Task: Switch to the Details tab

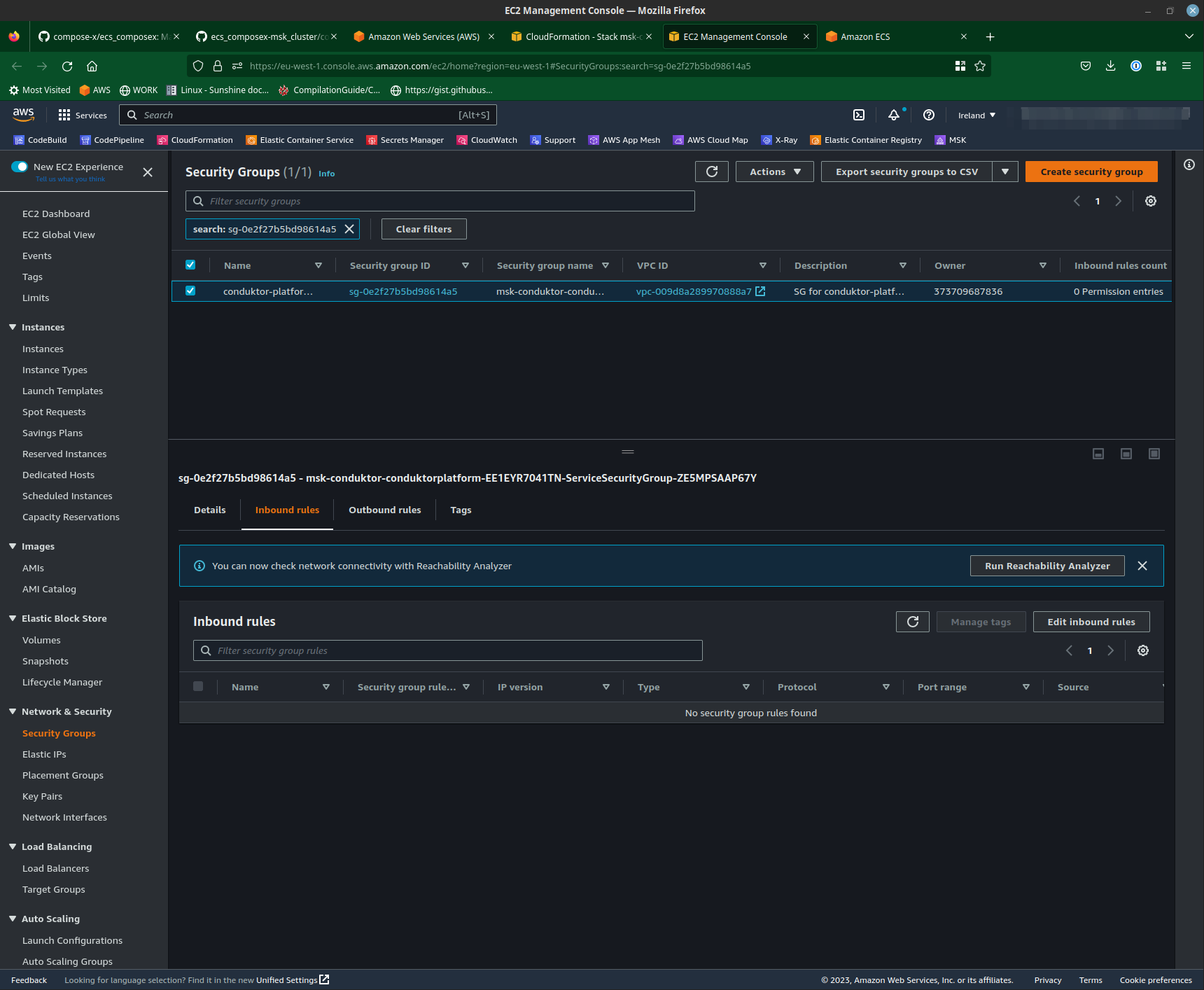Action: pyautogui.click(x=210, y=510)
